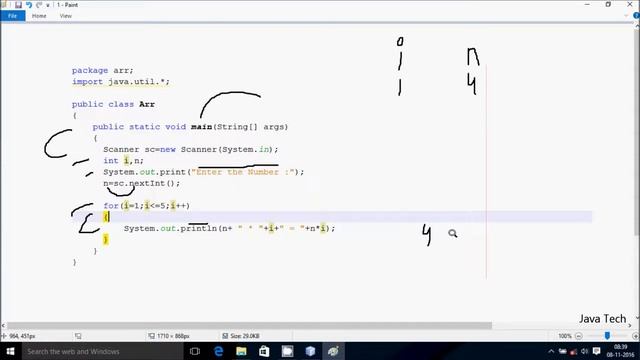Click the active Paint taskbar icon
This screenshot has height=360, width=640.
coord(333,351)
